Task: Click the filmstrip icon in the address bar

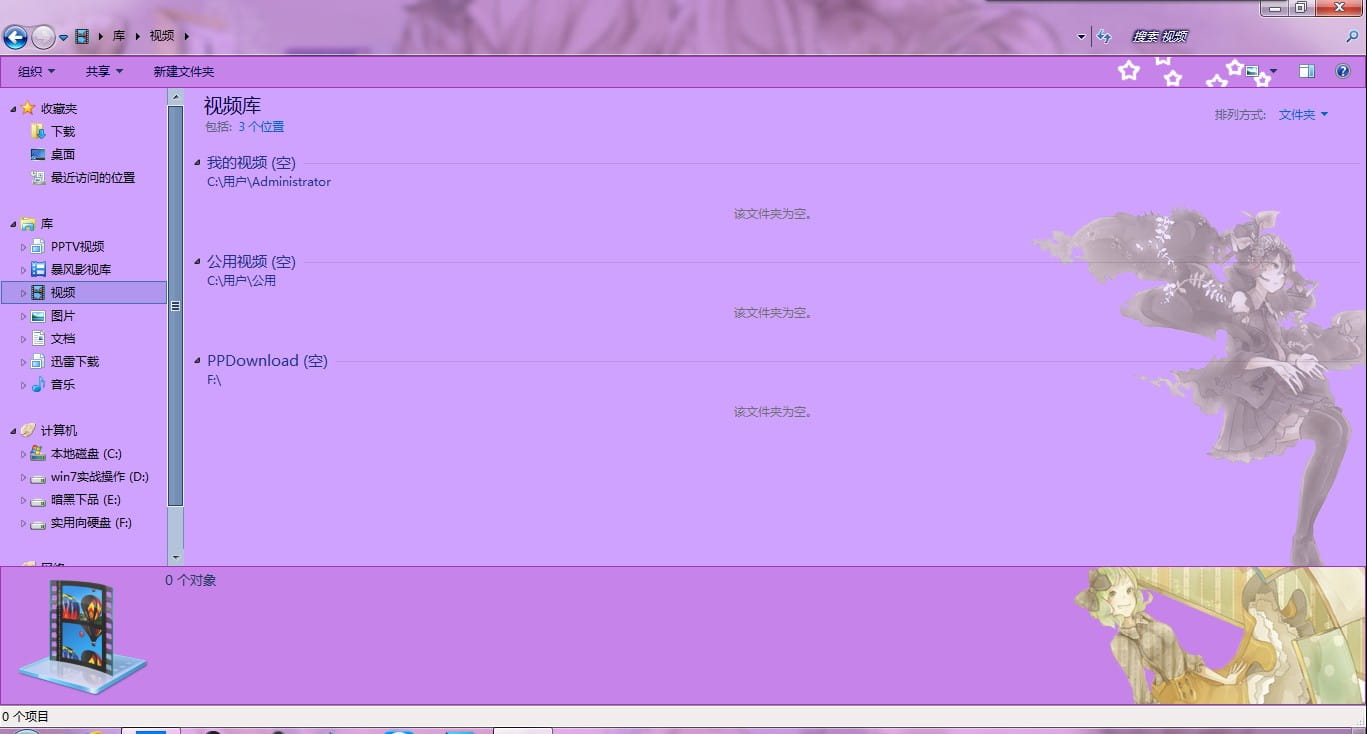Action: (x=82, y=37)
